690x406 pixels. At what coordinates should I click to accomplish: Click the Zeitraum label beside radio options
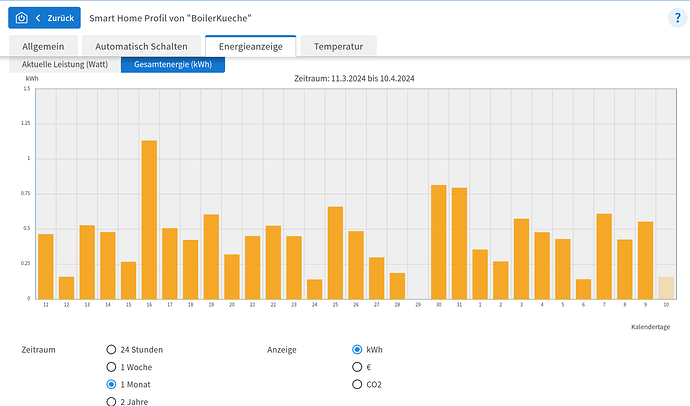(x=39, y=350)
